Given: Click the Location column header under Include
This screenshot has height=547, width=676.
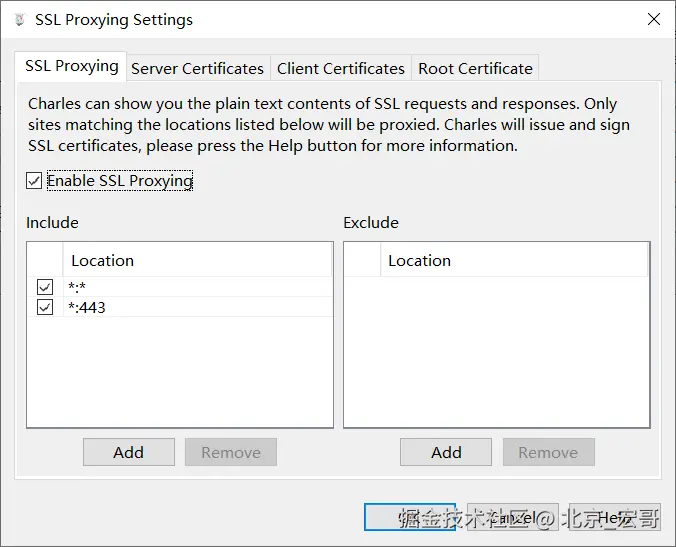Looking at the screenshot, I should [x=197, y=260].
